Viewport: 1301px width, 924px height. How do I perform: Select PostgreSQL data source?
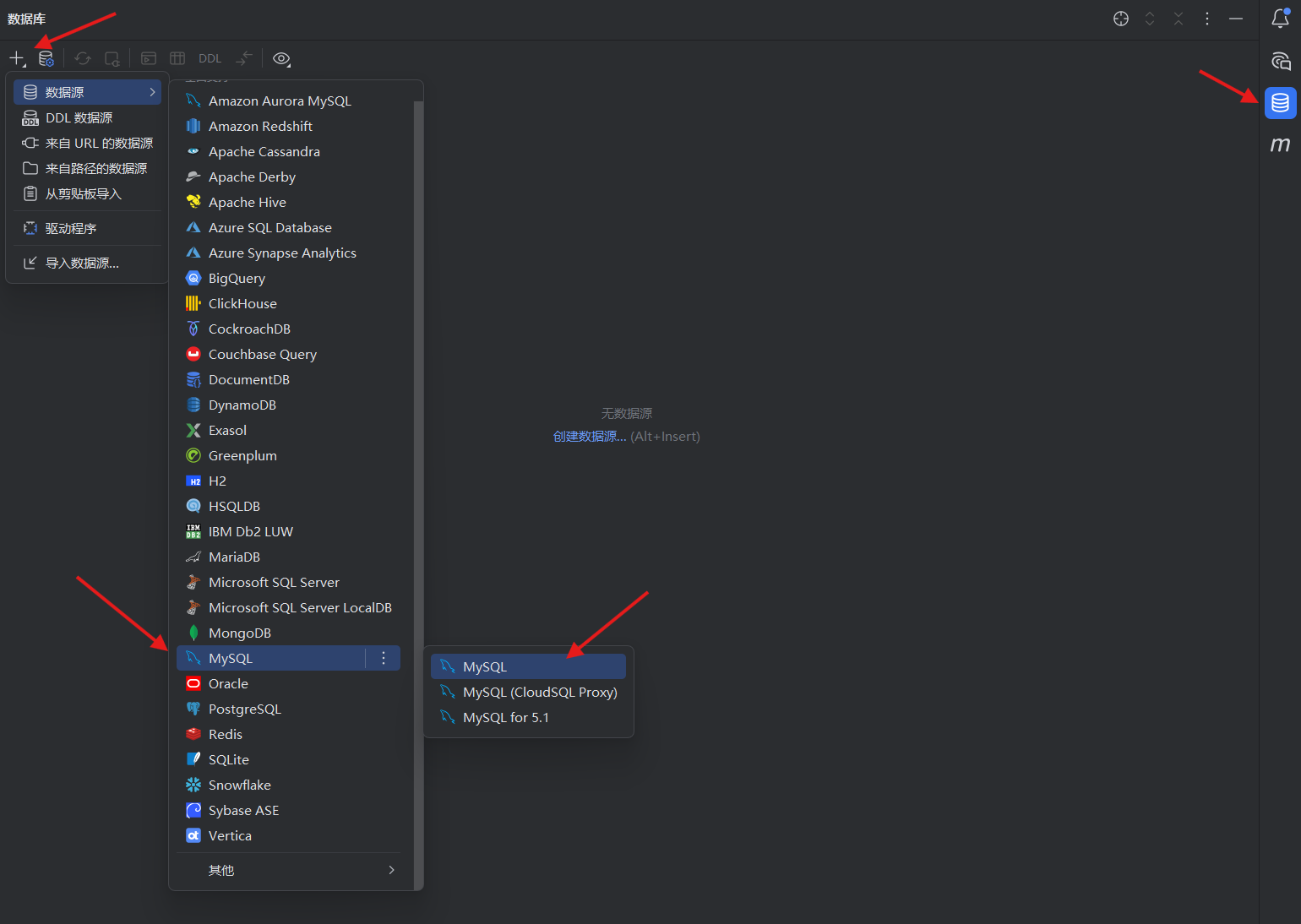(x=288, y=709)
